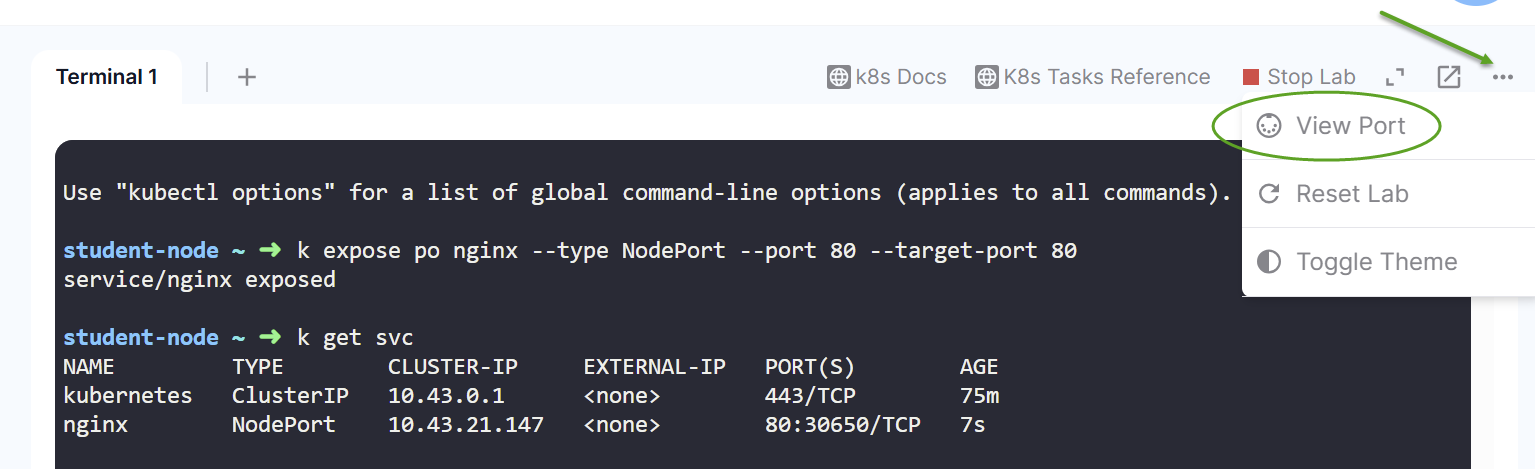Viewport: 1535px width, 469px height.
Task: Click the half-circle Toggle Theme icon
Action: (1269, 262)
